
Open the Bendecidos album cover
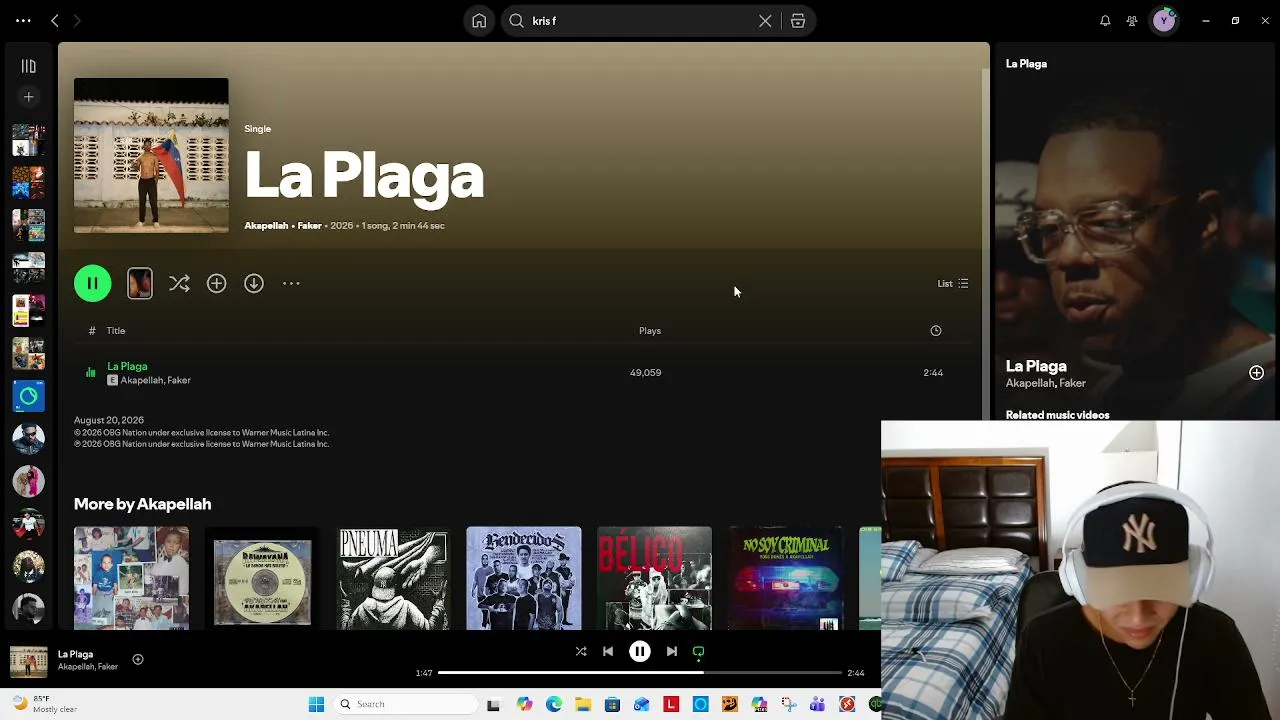point(524,579)
